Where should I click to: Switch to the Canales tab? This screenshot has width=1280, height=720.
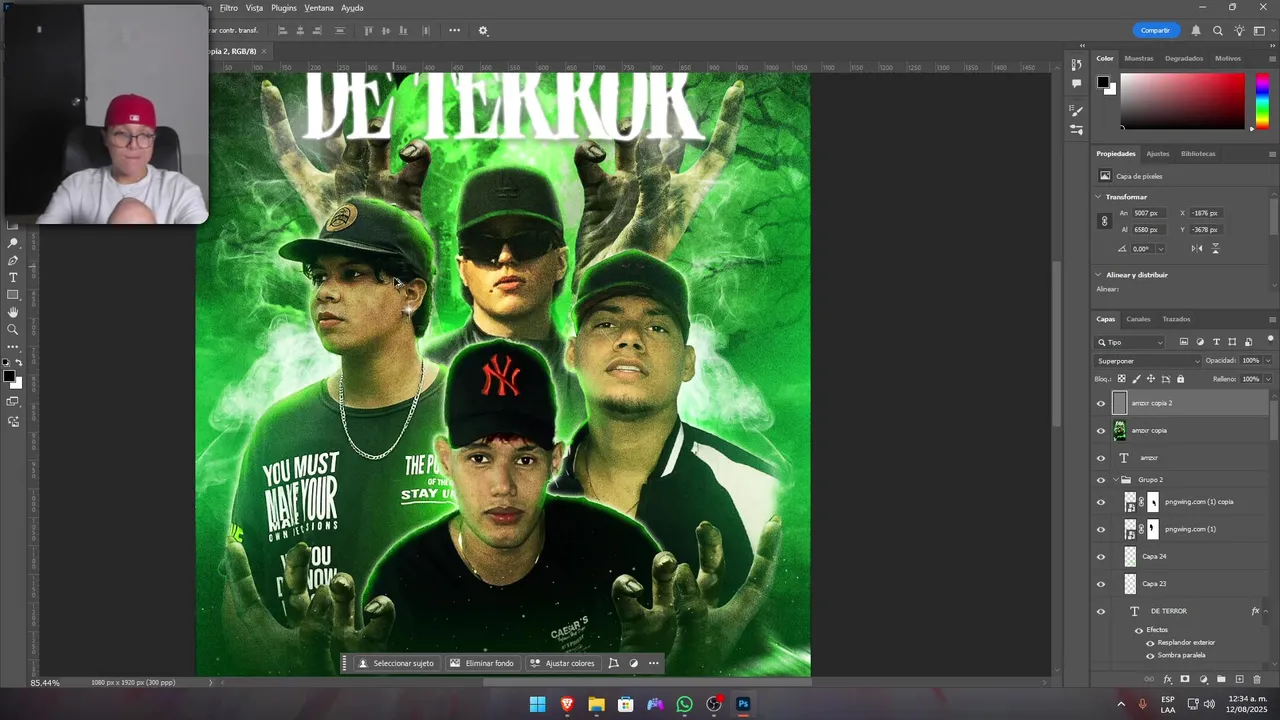(x=1138, y=319)
